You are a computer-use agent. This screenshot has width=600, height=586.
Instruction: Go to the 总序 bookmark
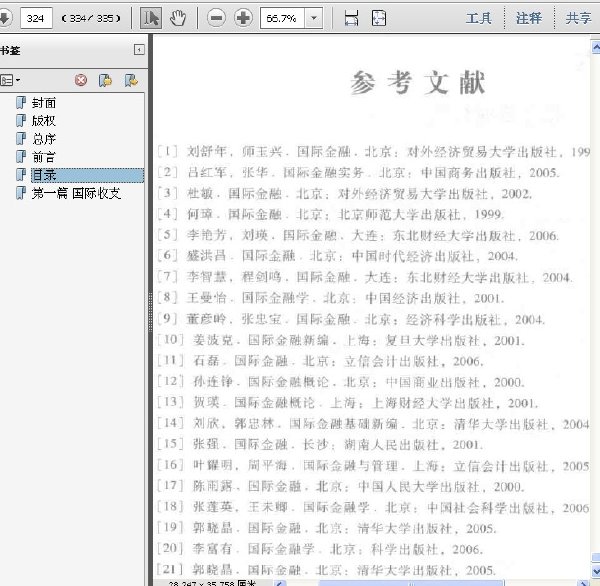(x=44, y=139)
